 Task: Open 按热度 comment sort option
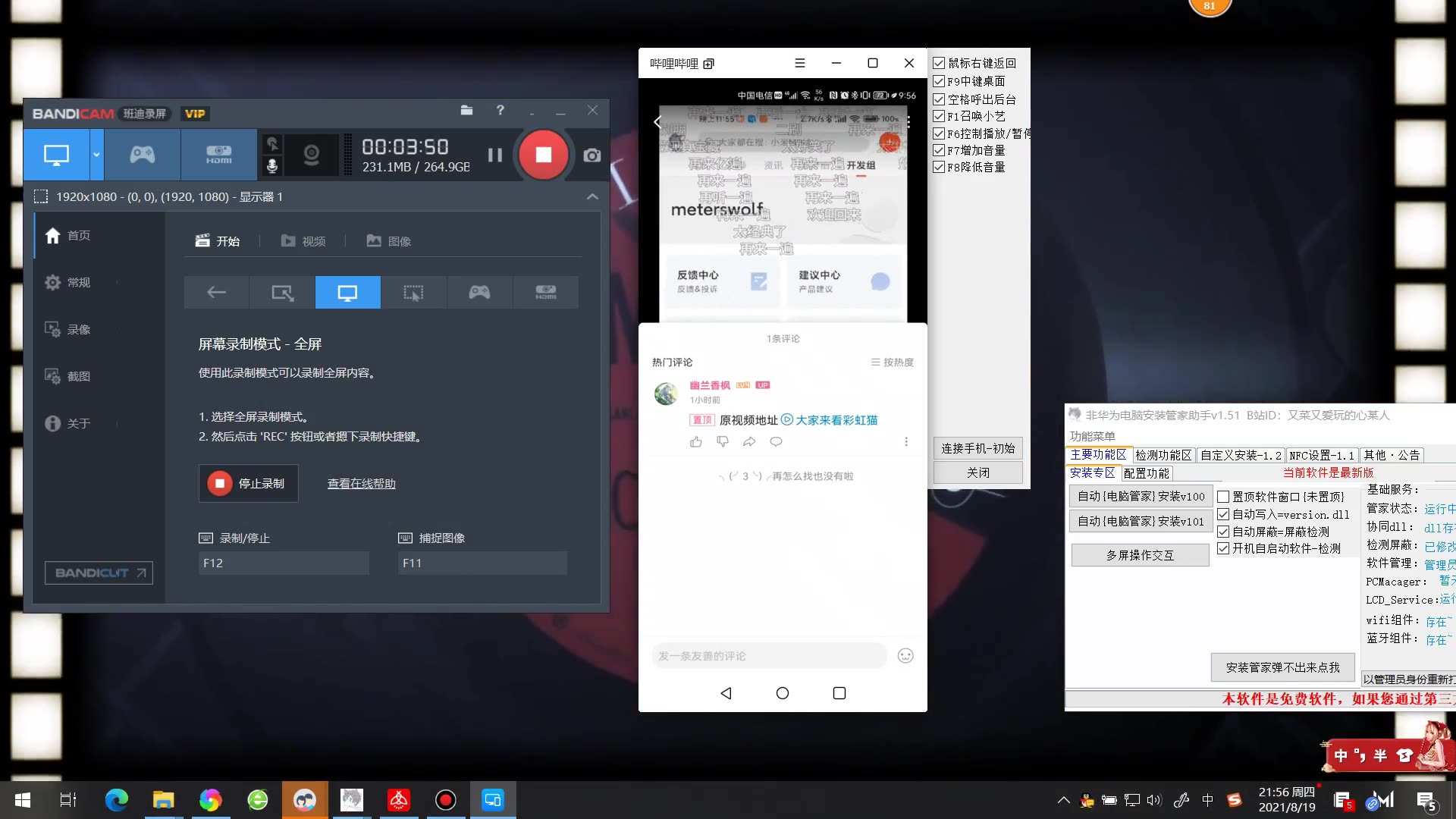[x=893, y=362]
